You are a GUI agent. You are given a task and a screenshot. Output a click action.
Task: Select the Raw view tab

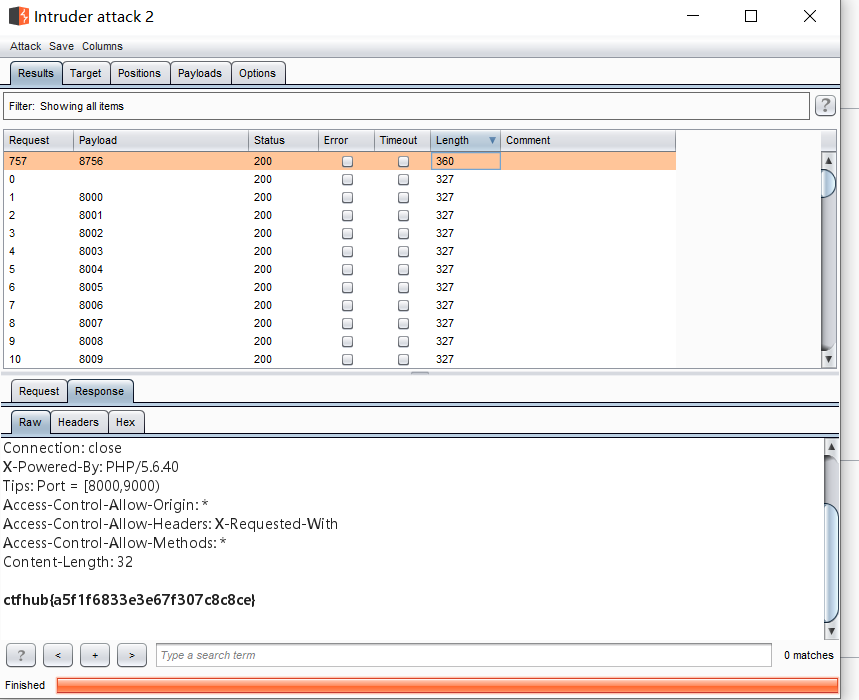click(30, 422)
